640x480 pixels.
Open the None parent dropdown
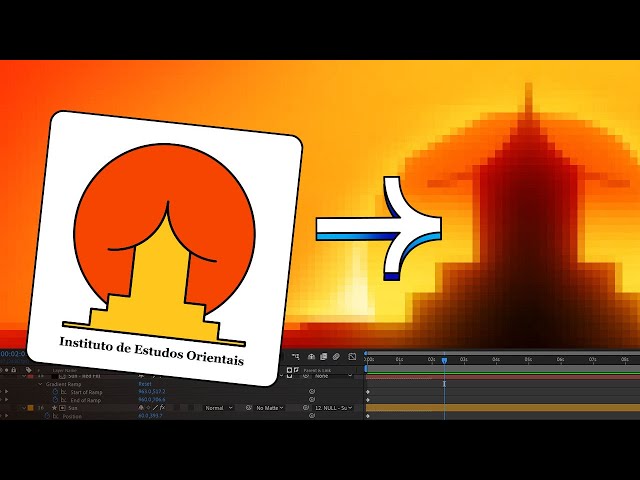(333, 376)
